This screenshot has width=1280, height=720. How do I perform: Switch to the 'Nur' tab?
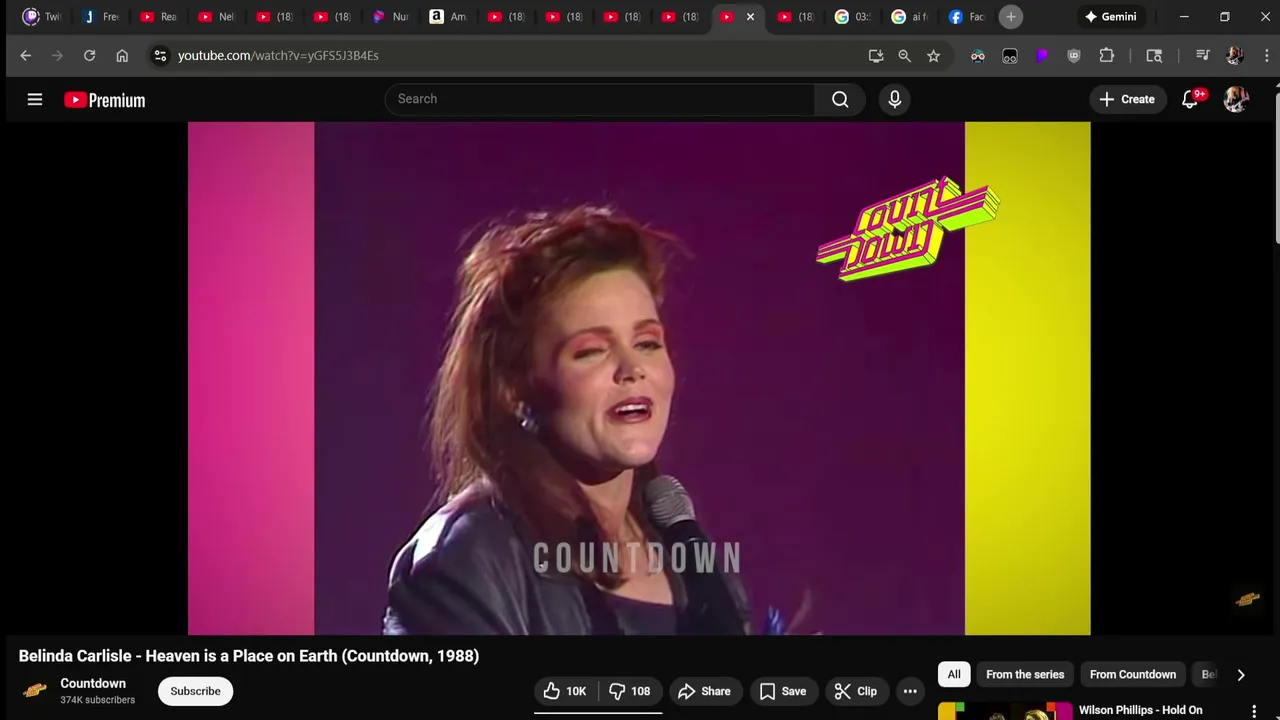tap(390, 17)
